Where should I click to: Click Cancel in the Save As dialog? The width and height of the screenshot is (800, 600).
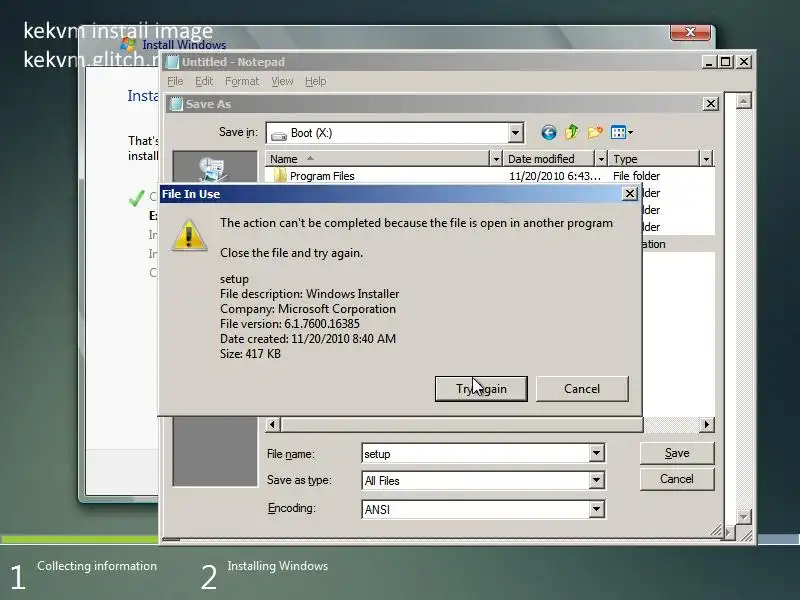pyautogui.click(x=677, y=479)
